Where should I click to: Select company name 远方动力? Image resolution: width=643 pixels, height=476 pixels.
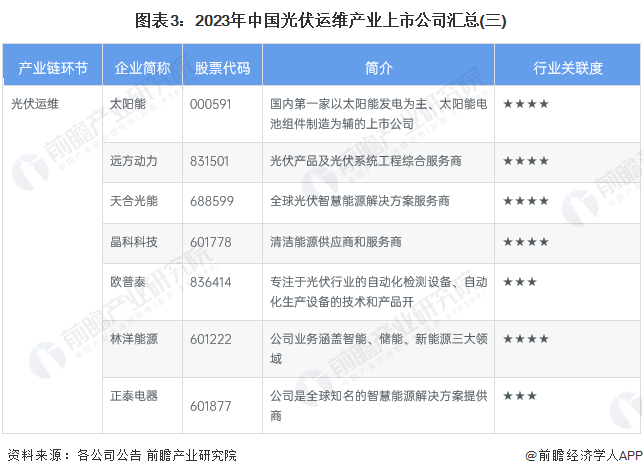tap(134, 161)
